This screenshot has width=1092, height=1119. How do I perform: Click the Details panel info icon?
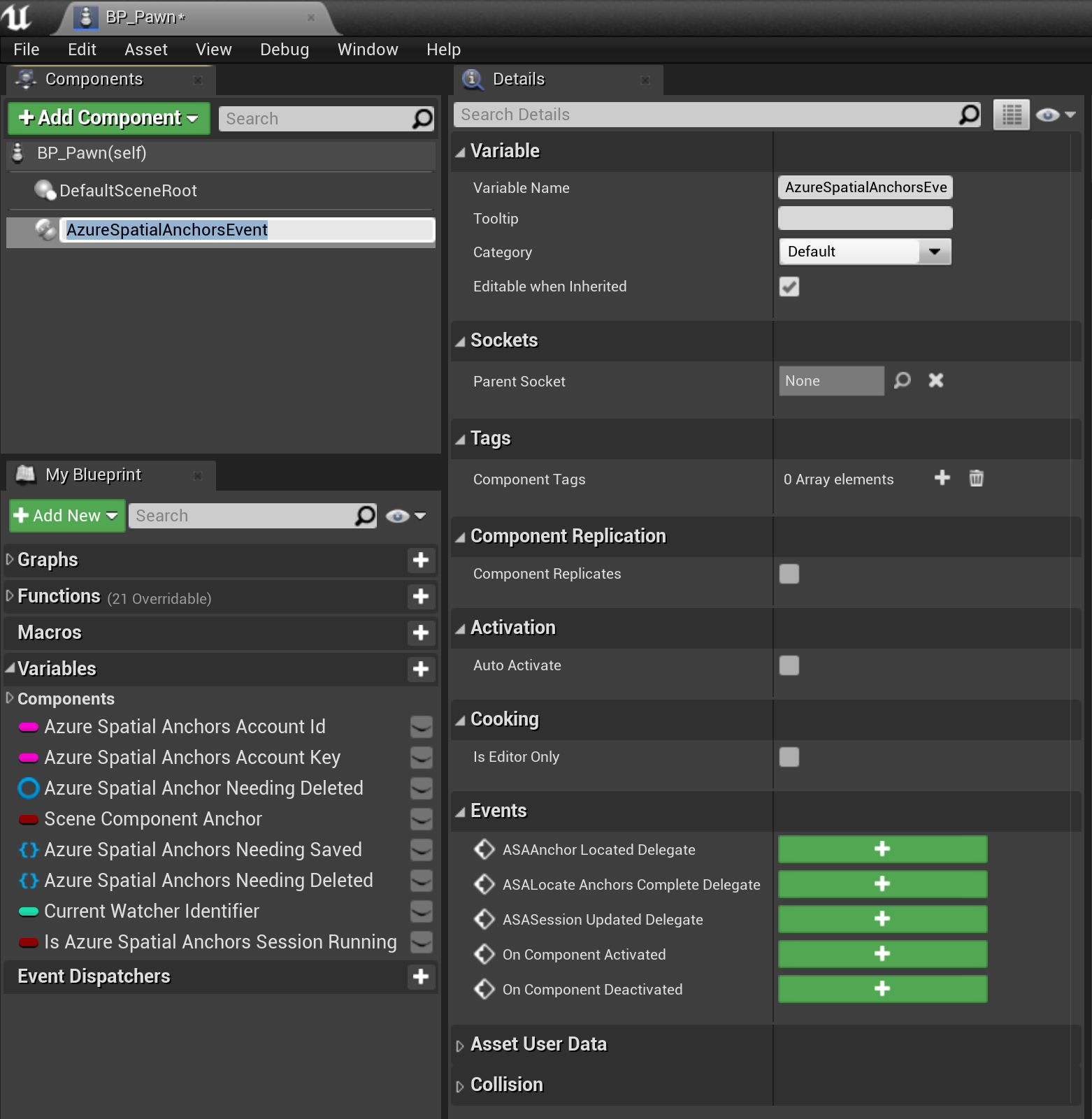[473, 80]
